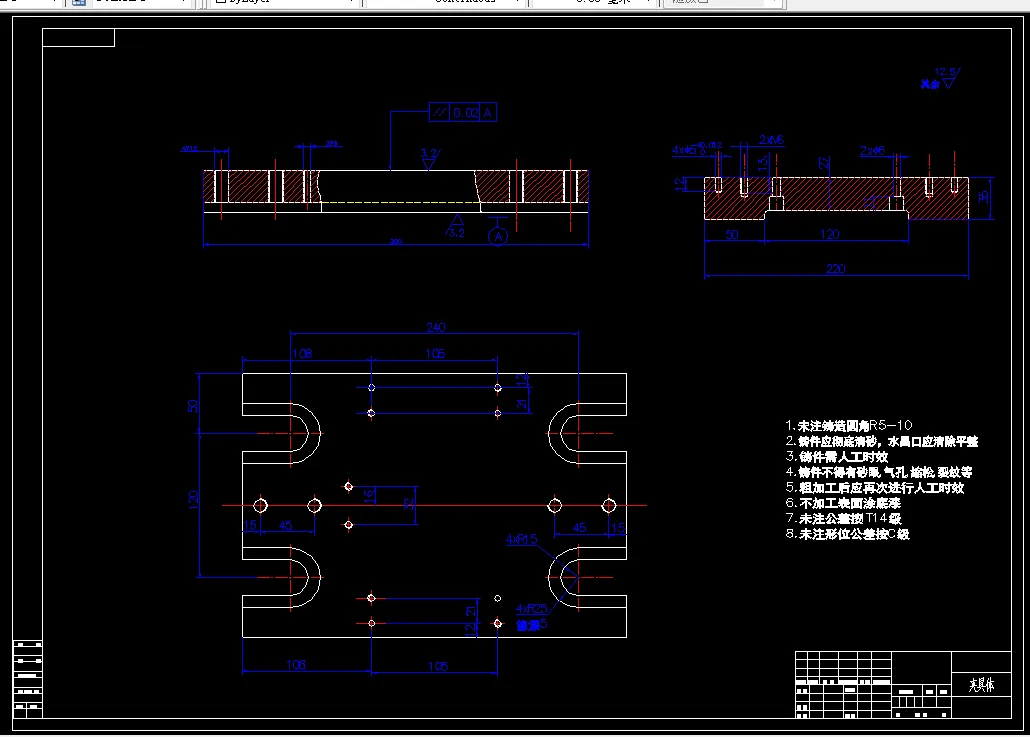This screenshot has height=737, width=1030.
Task: Click note 3 铸件需人工时效
Action: [x=837, y=457]
